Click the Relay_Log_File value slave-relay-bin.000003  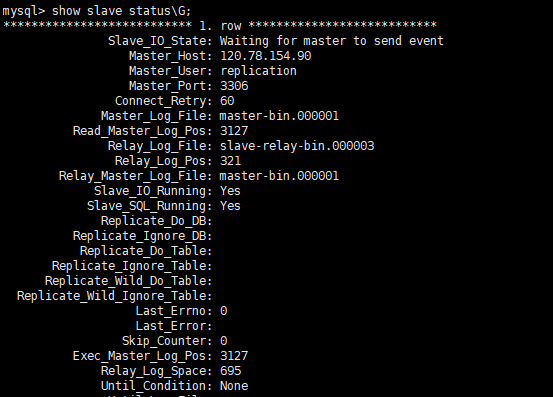point(297,146)
